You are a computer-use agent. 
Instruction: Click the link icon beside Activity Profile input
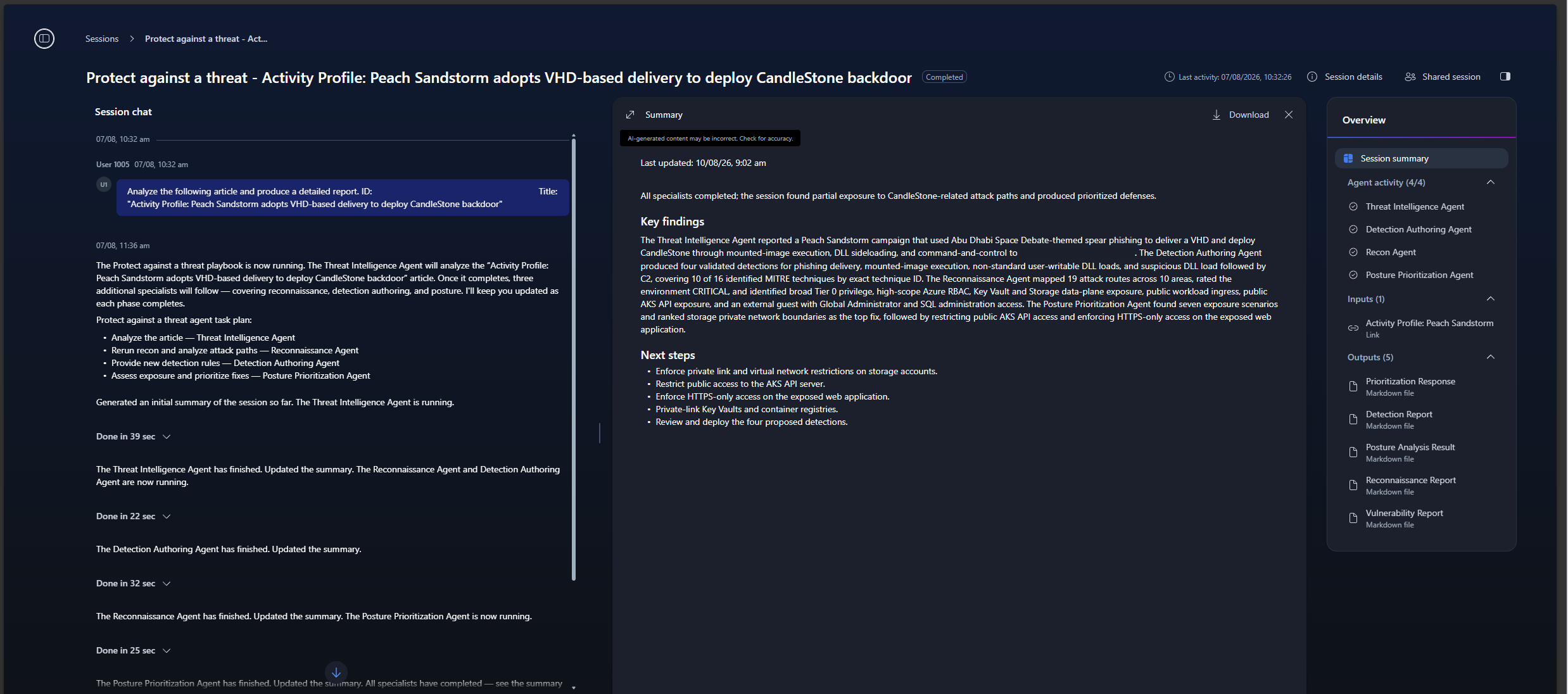[1353, 328]
